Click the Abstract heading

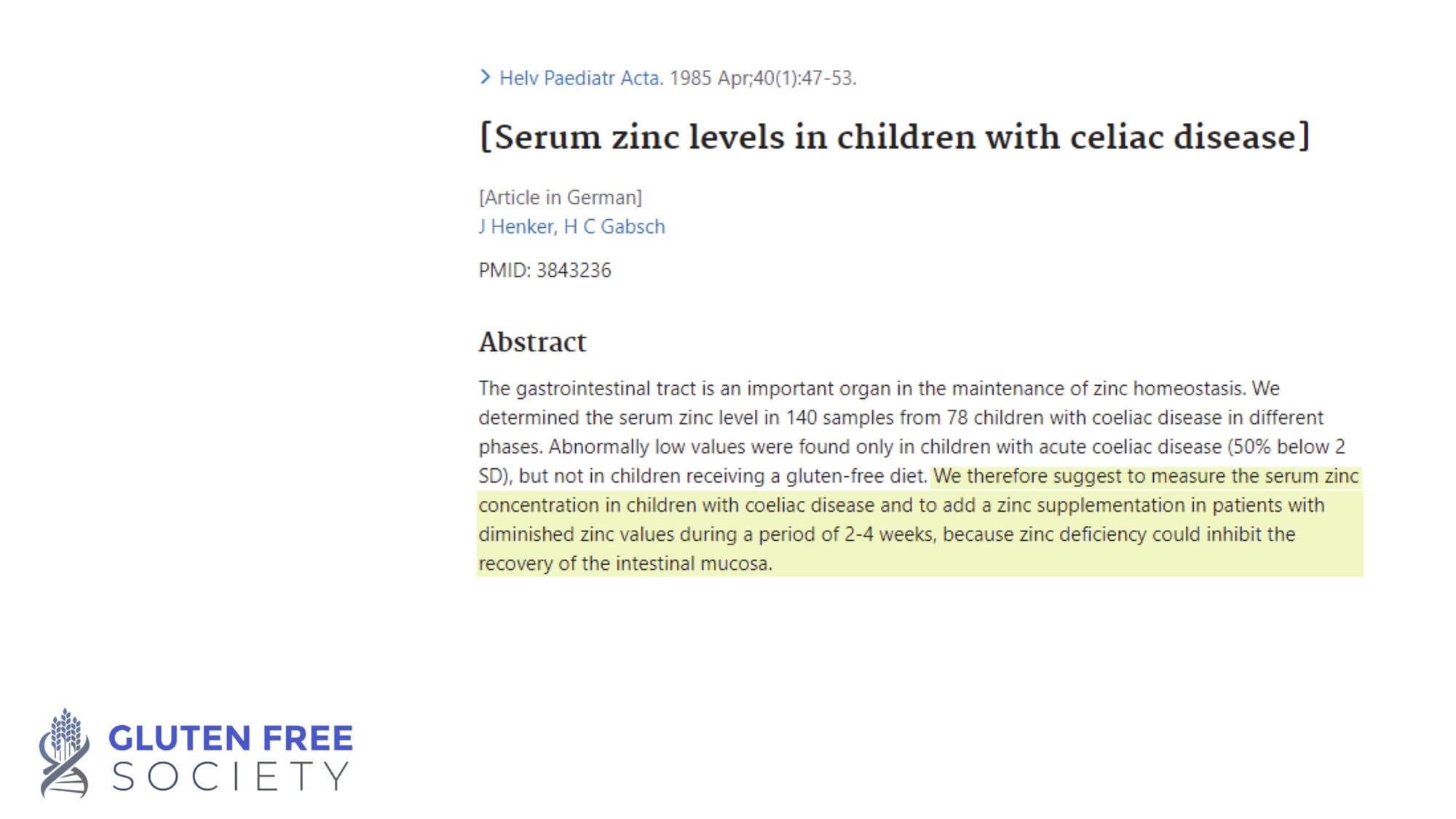(532, 342)
